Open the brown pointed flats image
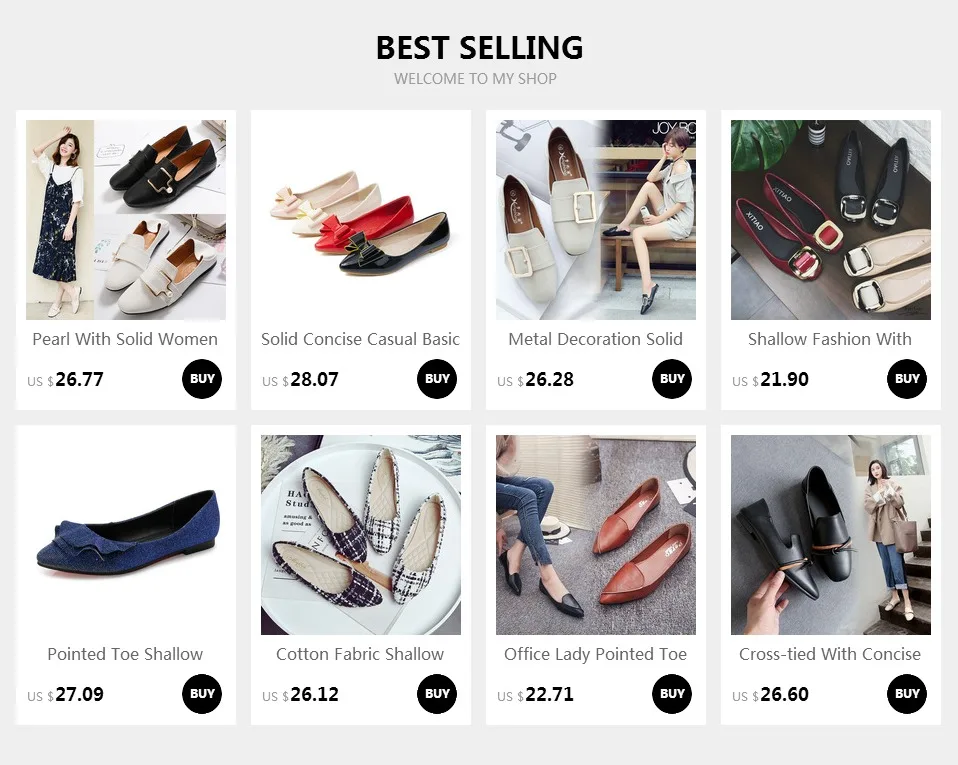 coord(596,535)
